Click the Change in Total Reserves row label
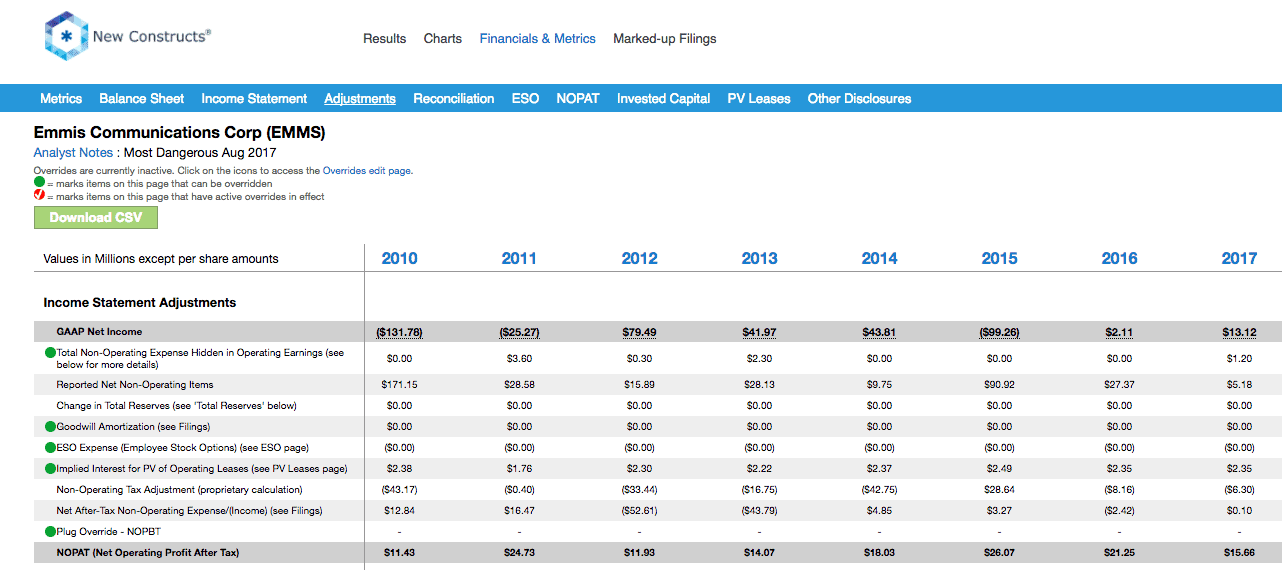1282x570 pixels. pyautogui.click(x=177, y=406)
